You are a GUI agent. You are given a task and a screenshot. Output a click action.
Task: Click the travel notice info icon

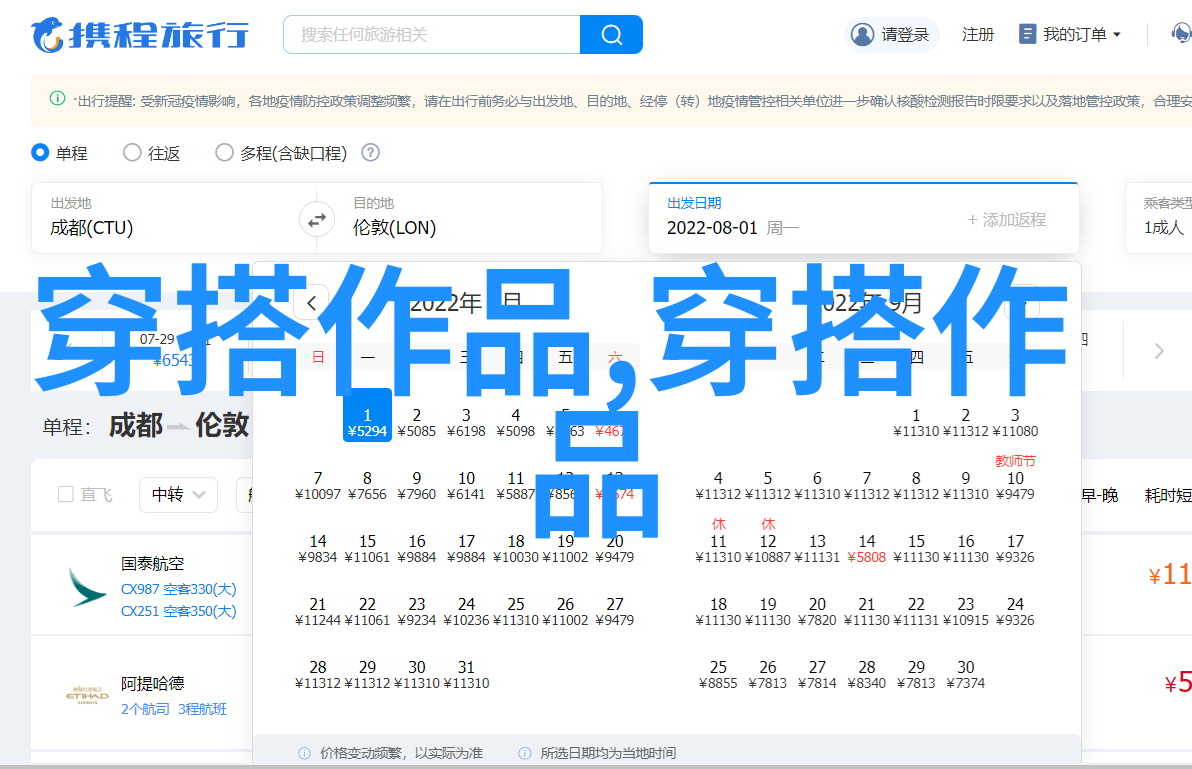(57, 98)
